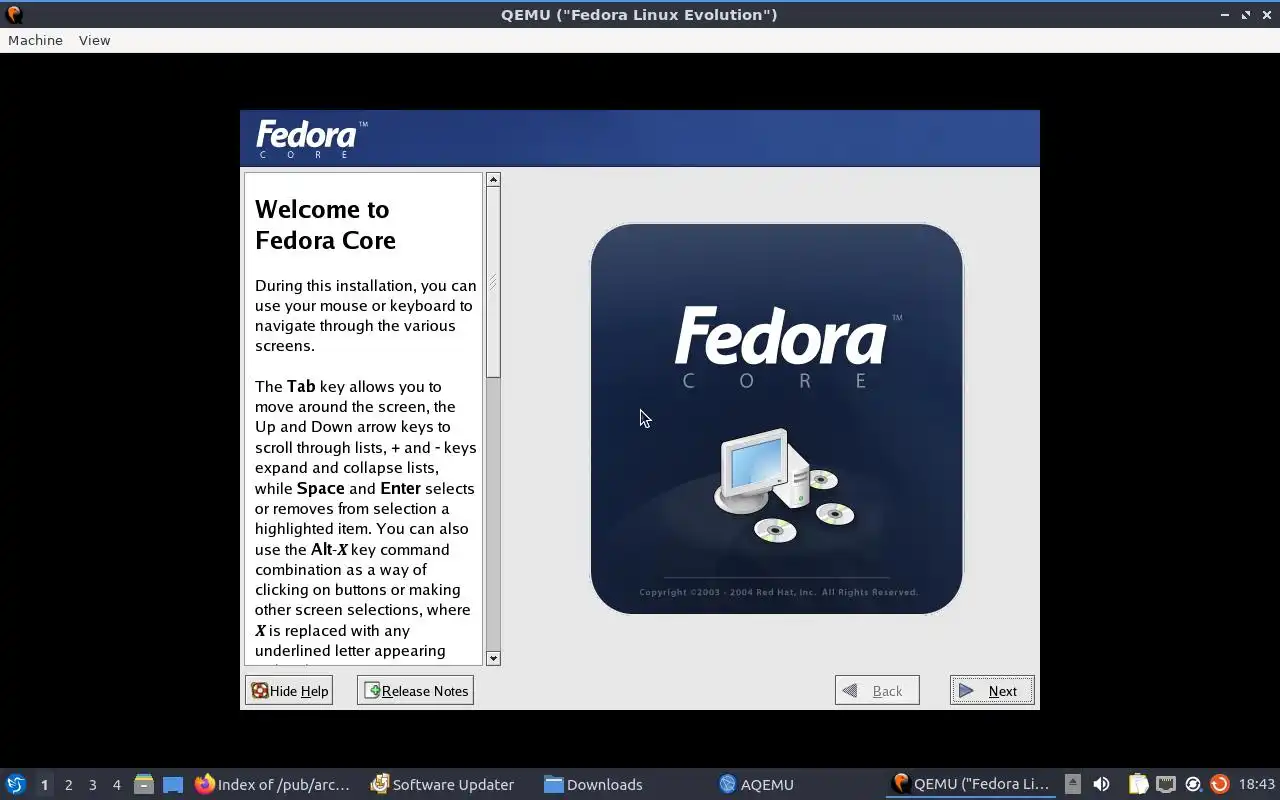Switch to workspace 3
Screen dimensions: 1280x800
coord(92,785)
